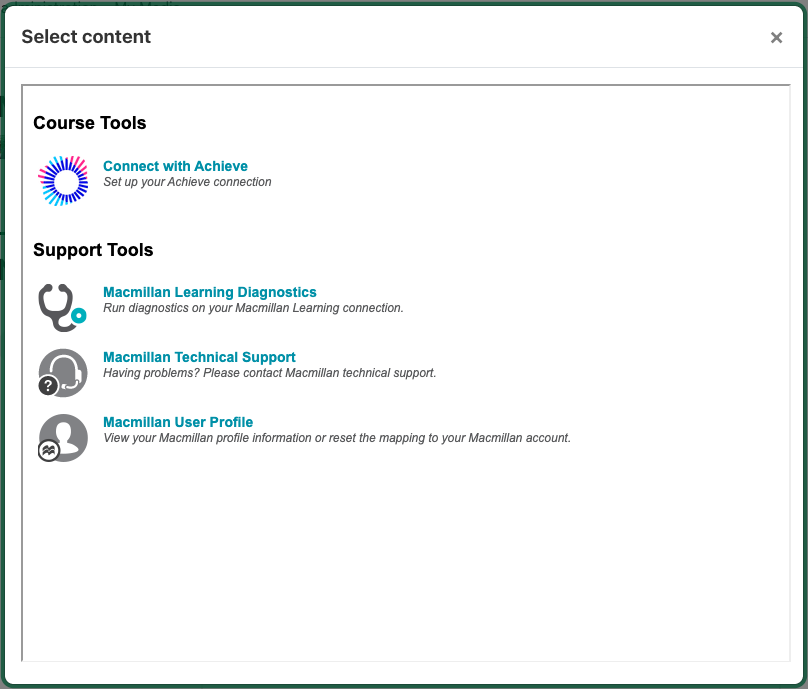Click the 'Set up your Achieve connection' description
The width and height of the screenshot is (808, 689).
187,182
